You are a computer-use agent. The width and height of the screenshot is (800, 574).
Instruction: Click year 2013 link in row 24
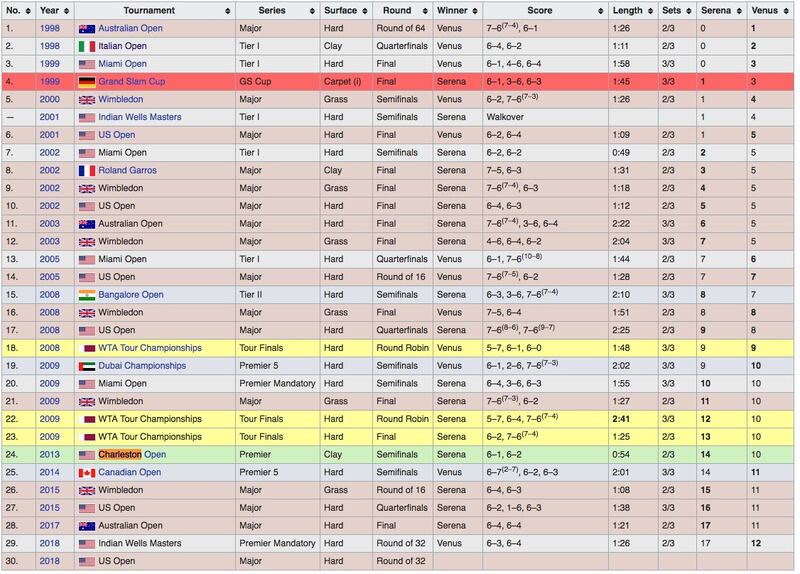[x=49, y=455]
